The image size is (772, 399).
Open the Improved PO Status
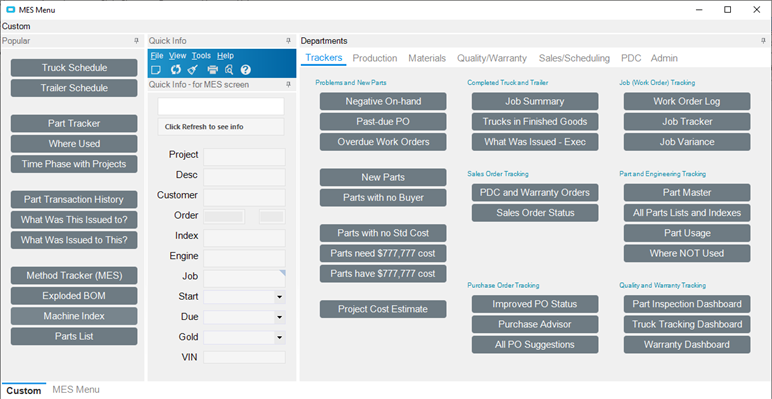(x=535, y=304)
